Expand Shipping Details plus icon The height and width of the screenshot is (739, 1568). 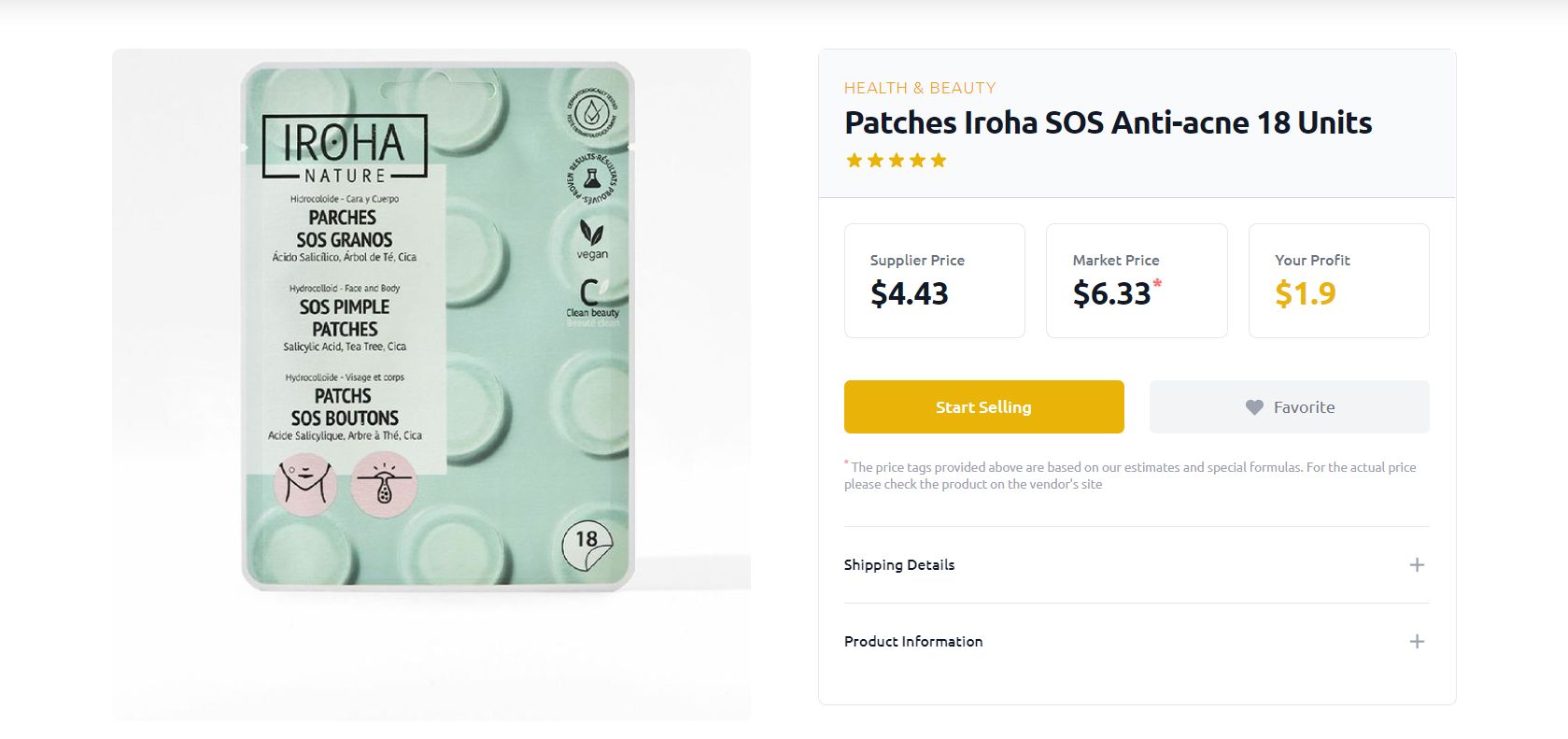(x=1417, y=564)
